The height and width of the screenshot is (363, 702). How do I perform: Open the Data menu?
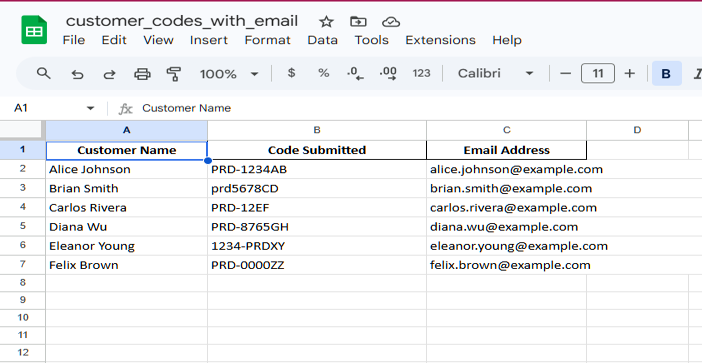(x=322, y=40)
